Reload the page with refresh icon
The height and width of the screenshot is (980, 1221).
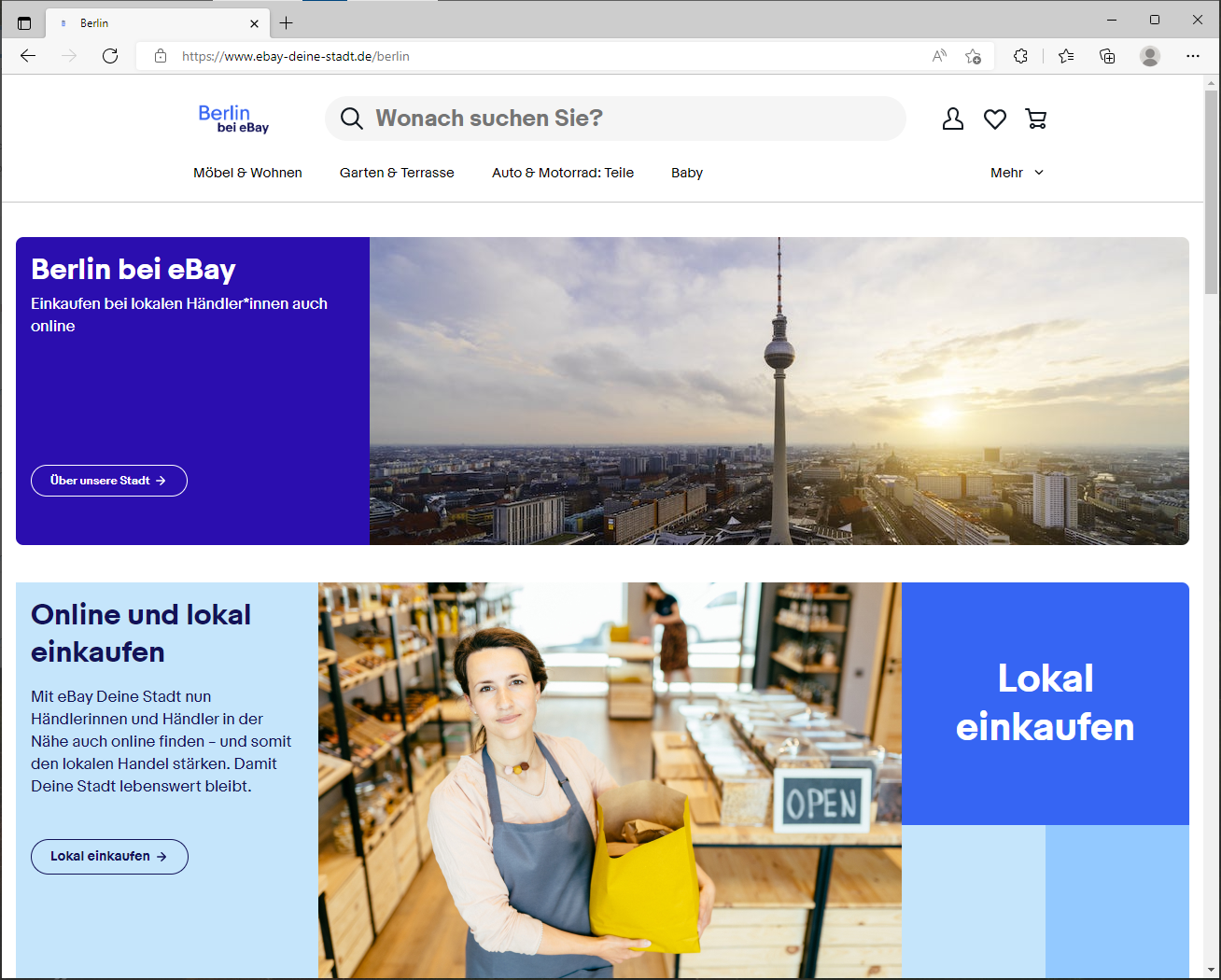point(110,56)
